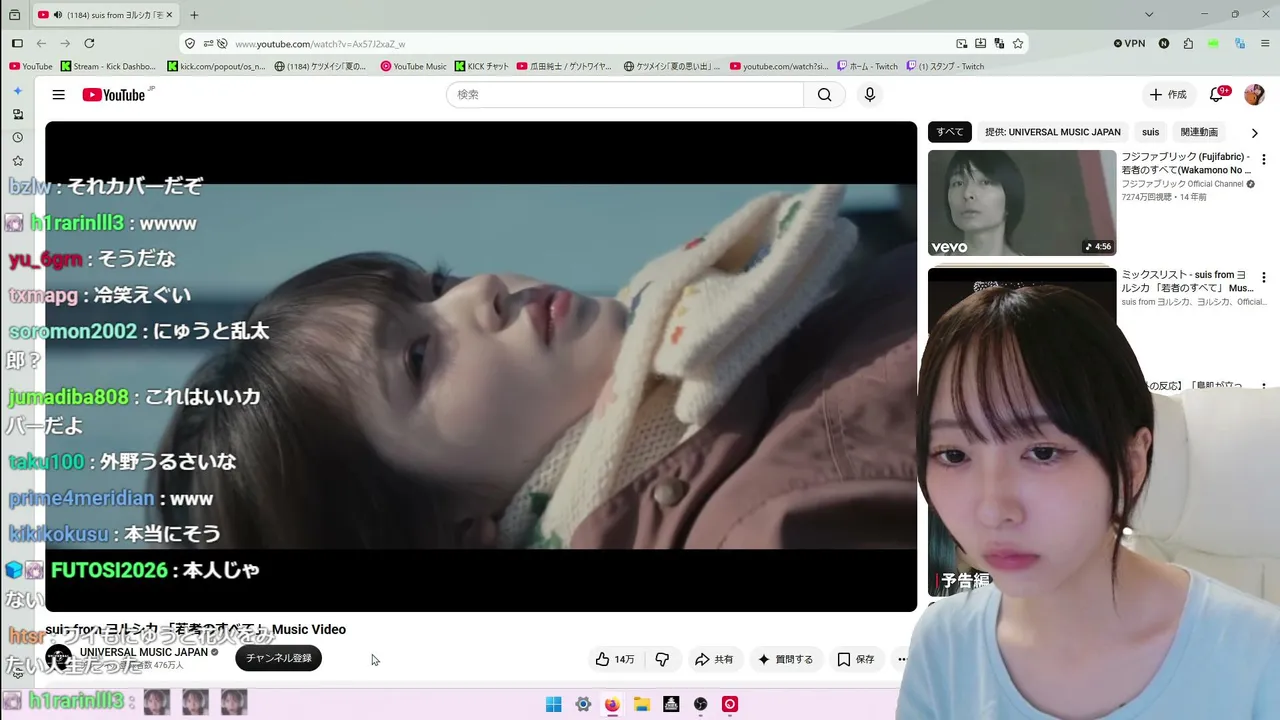1280x720 pixels.
Task: Open the browser extensions puzzle icon
Action: tap(1188, 43)
